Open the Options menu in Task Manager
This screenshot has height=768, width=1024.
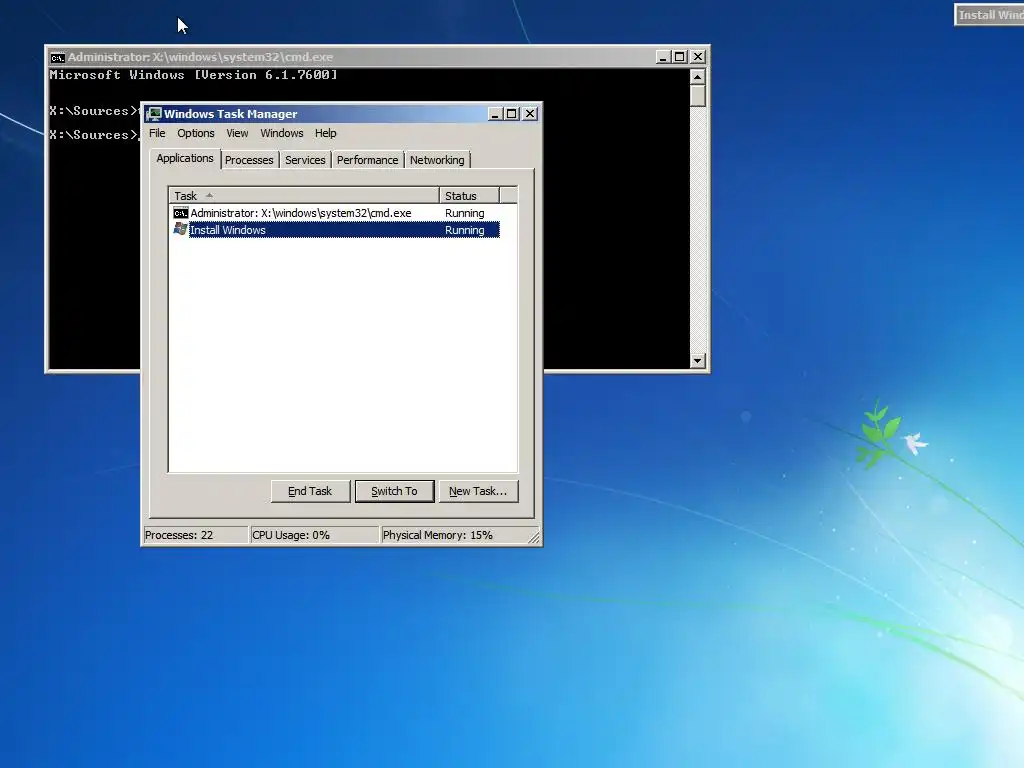pos(195,133)
